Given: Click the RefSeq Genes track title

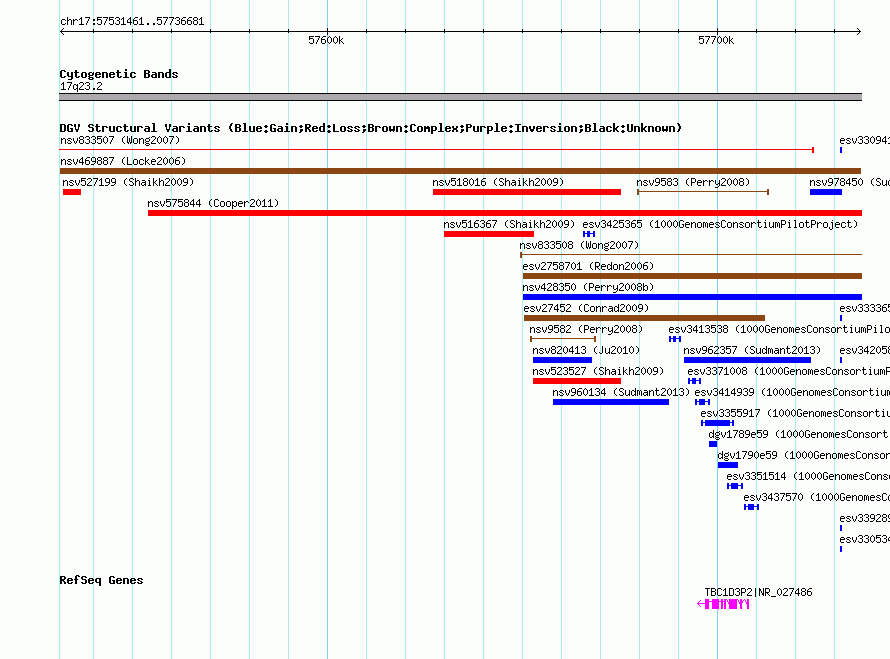Looking at the screenshot, I should [x=101, y=580].
